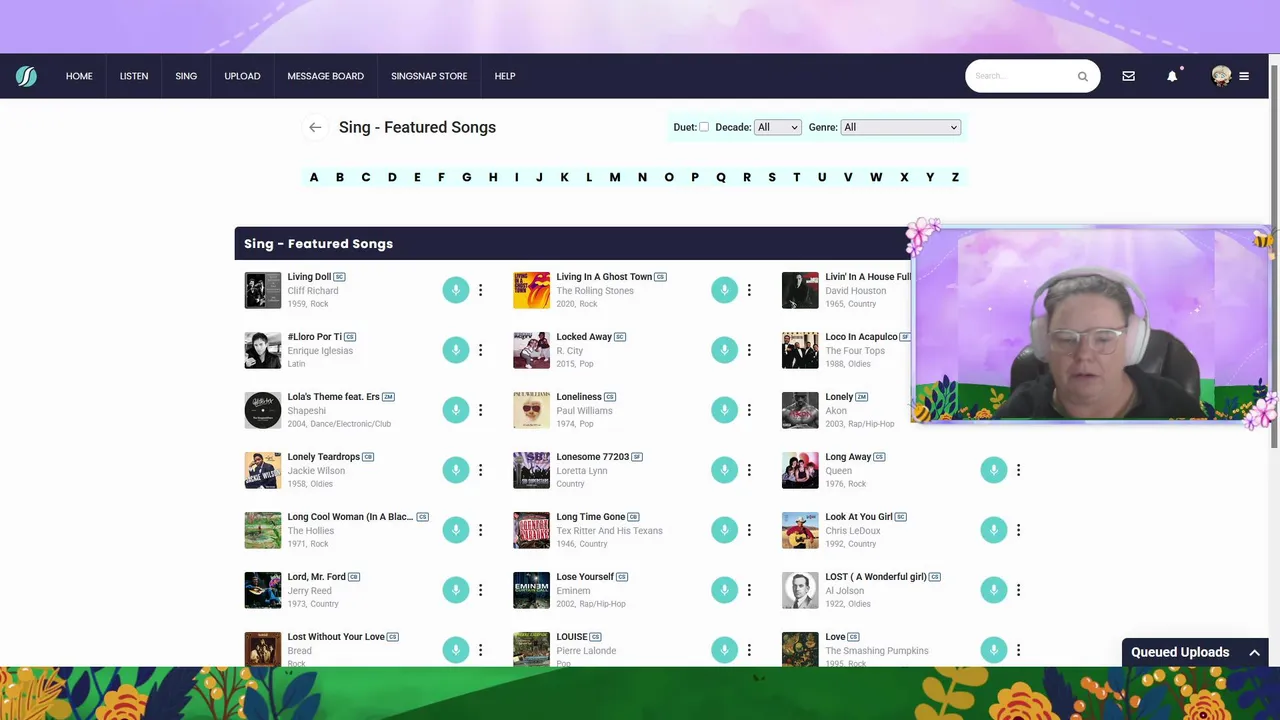Click microphone icon for Living In A Ghost Town
The width and height of the screenshot is (1280, 720).
pos(725,290)
